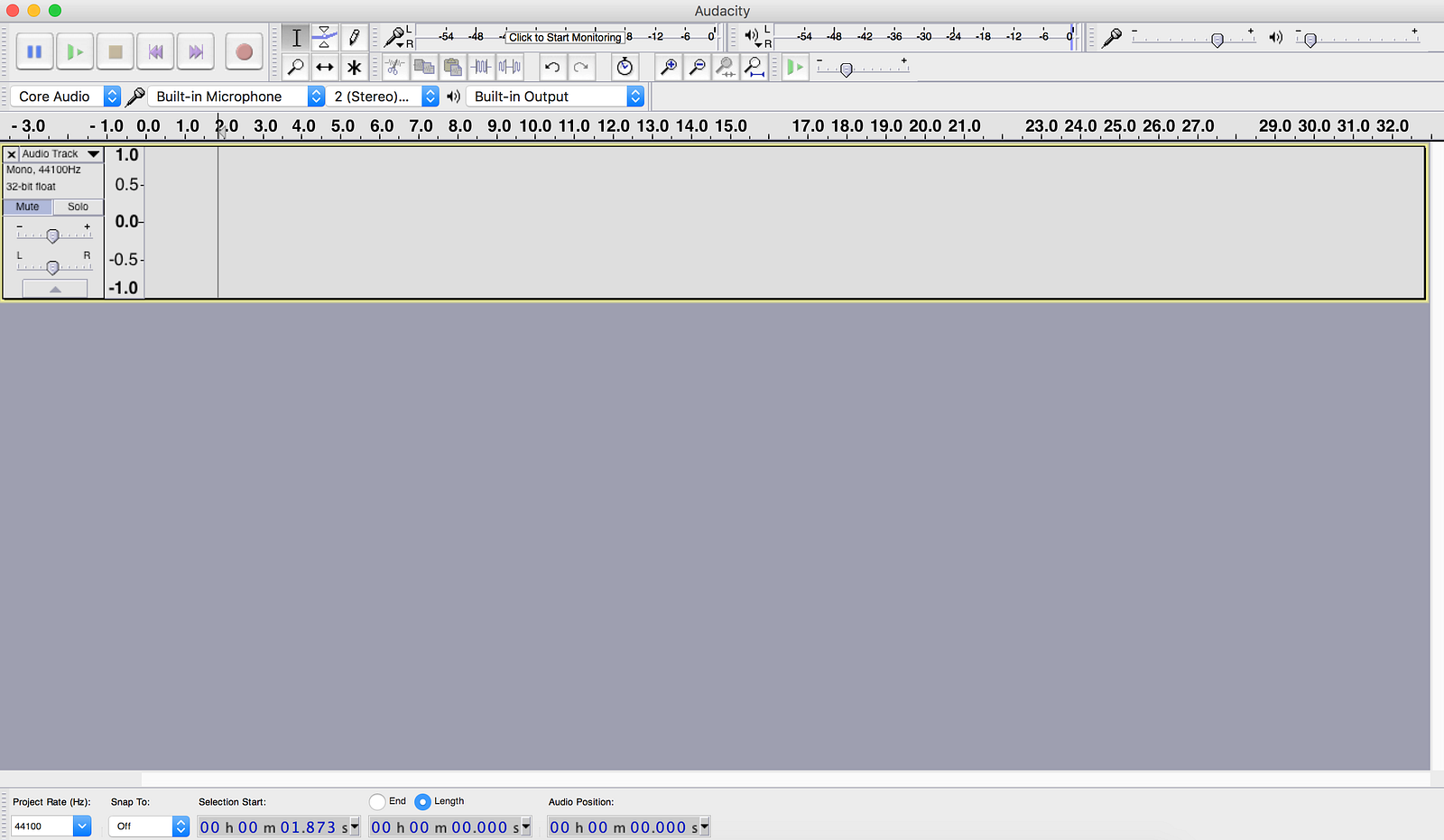The image size is (1444, 840).
Task: Click the speaker icon beside the playback slider
Action: tap(1275, 38)
